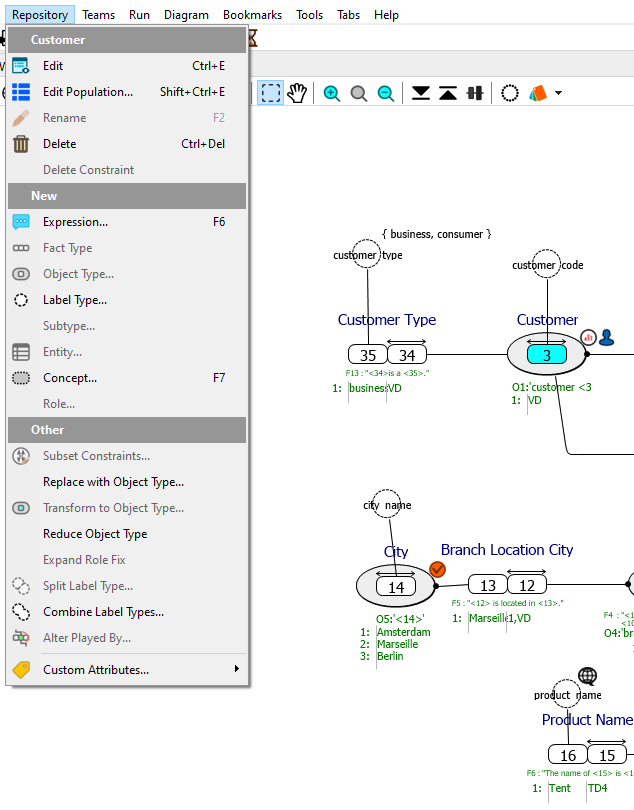Click the dashed circle label type toolbar icon
Image resolution: width=634 pixels, height=810 pixels.
pyautogui.click(x=510, y=93)
